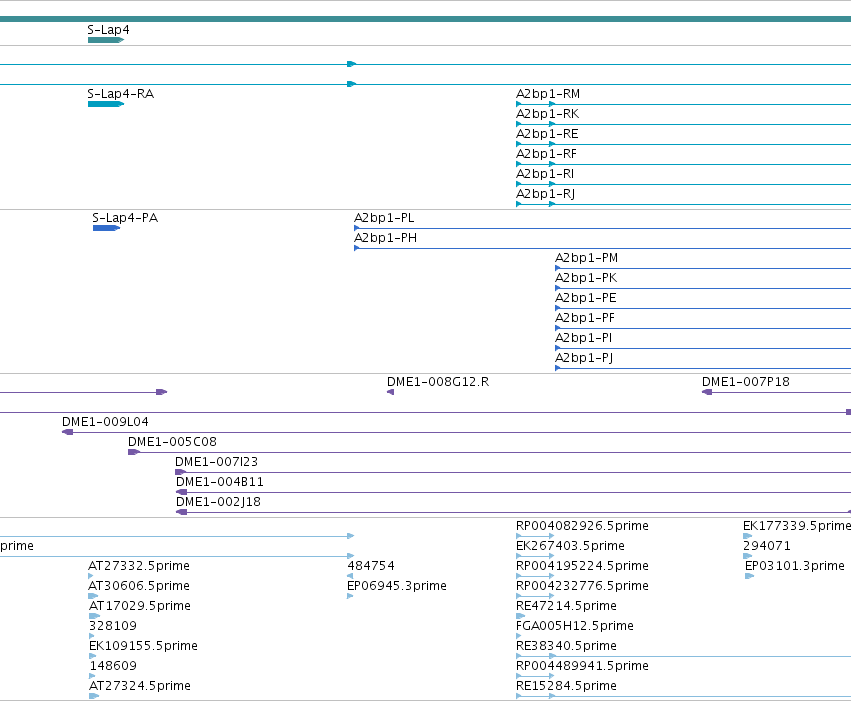This screenshot has width=851, height=701.
Task: Click EST RE47214.5prime
Action: point(566,607)
